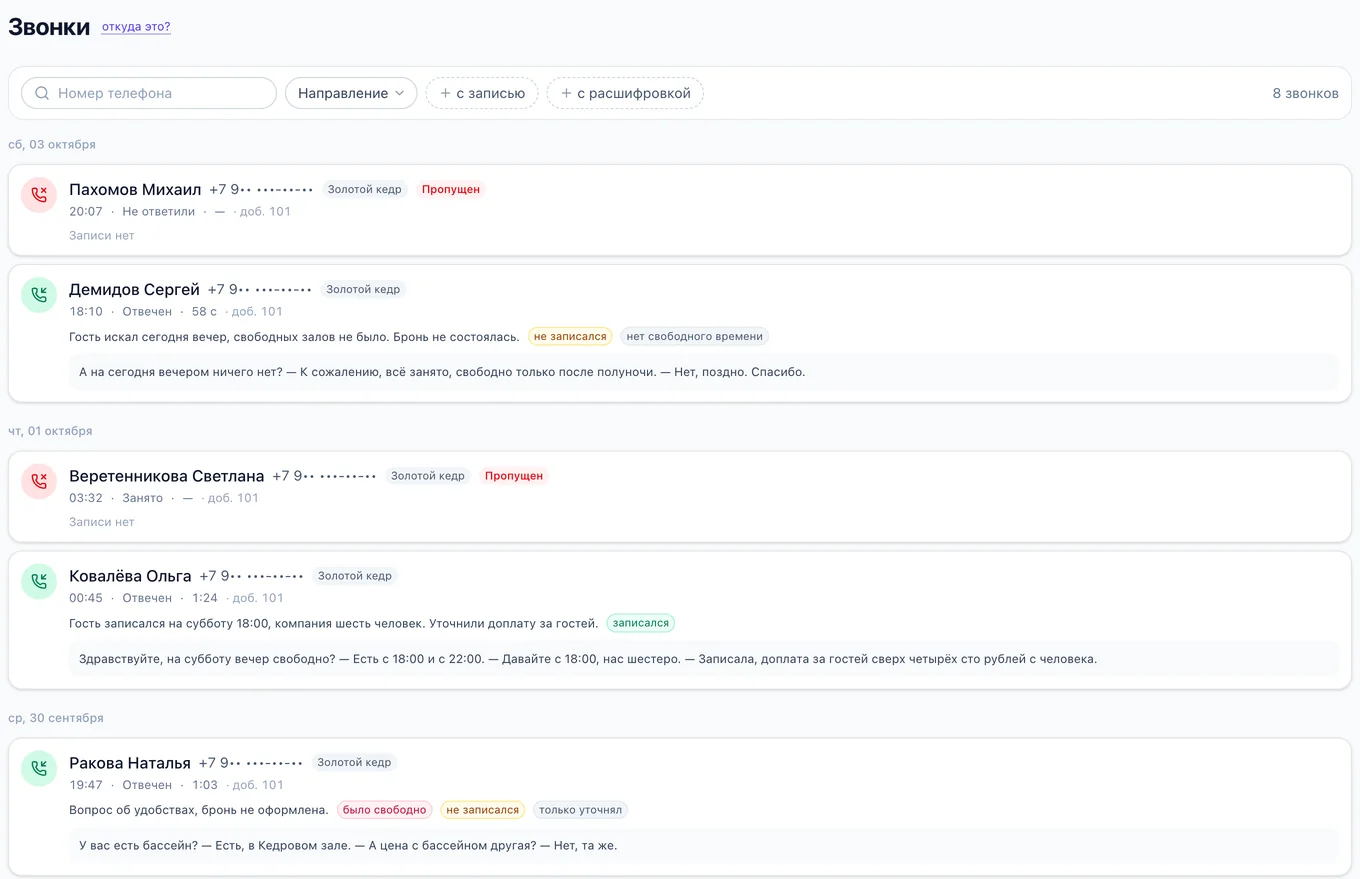Toggle the «с записью» filter chip

pos(482,93)
